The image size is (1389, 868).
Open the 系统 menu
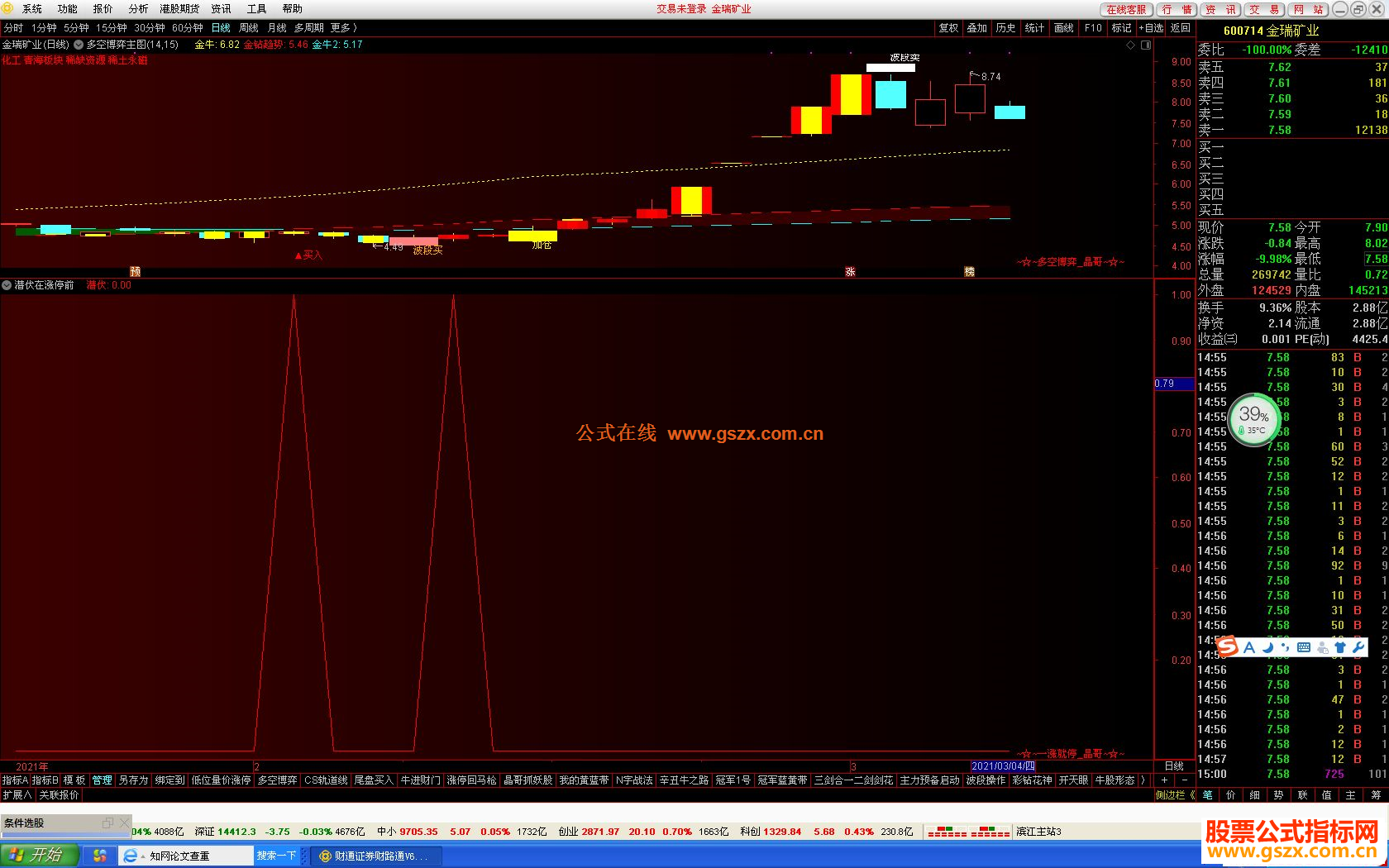[x=32, y=9]
